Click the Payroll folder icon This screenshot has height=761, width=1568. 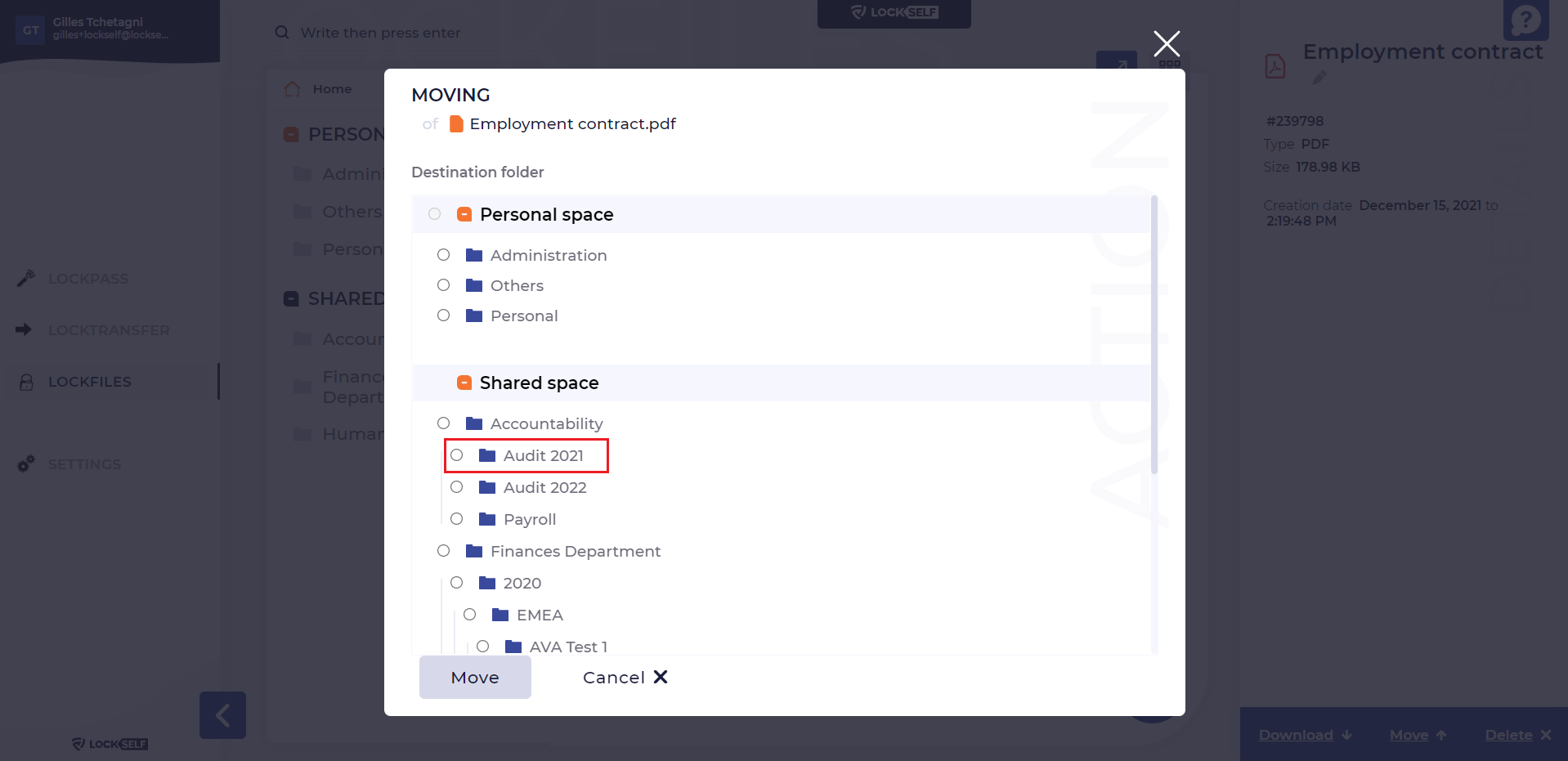(487, 519)
